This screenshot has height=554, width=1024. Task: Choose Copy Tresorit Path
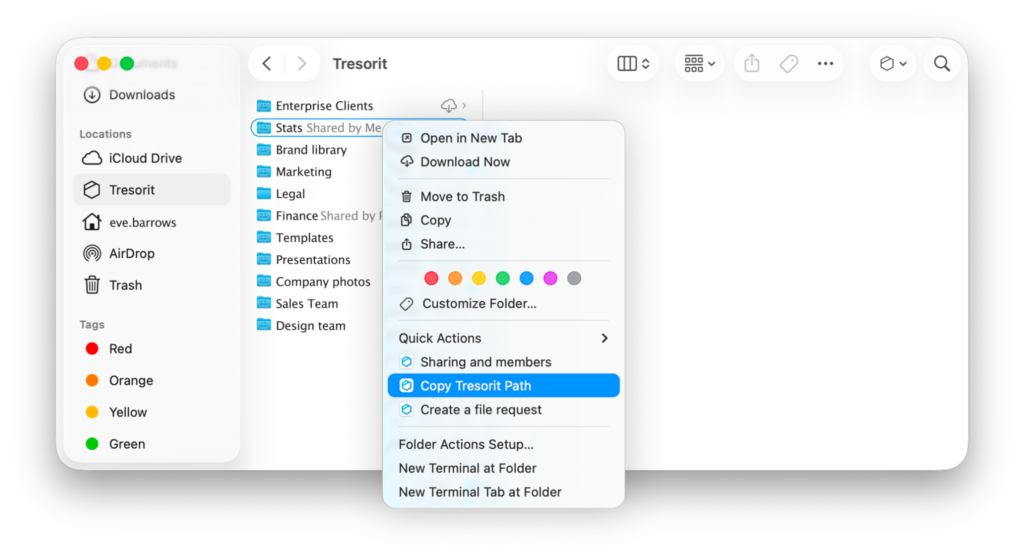coord(504,385)
